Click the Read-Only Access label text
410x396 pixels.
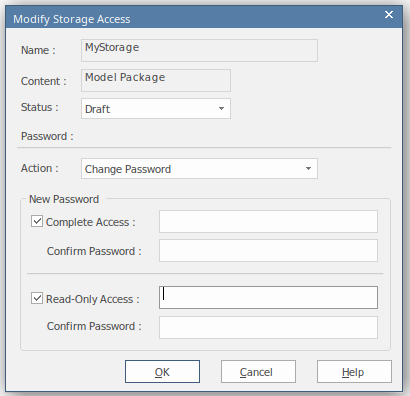(93, 299)
